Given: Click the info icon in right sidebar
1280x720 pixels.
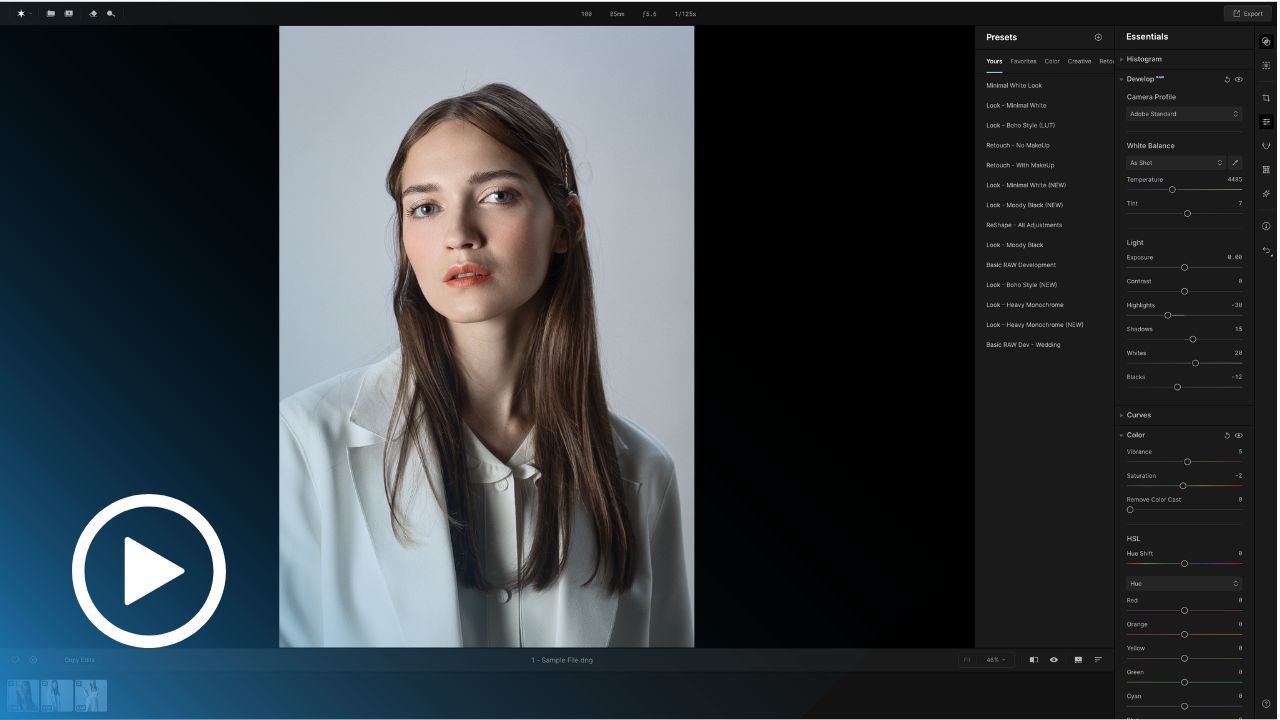Looking at the screenshot, I should coord(1266,226).
